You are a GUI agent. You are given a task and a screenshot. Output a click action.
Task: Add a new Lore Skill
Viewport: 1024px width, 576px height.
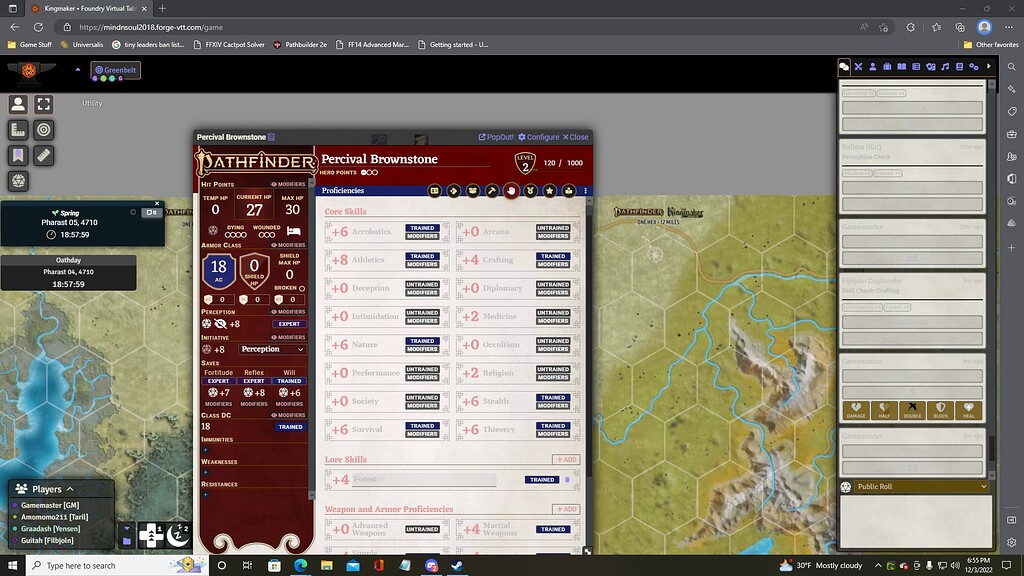click(x=566, y=460)
